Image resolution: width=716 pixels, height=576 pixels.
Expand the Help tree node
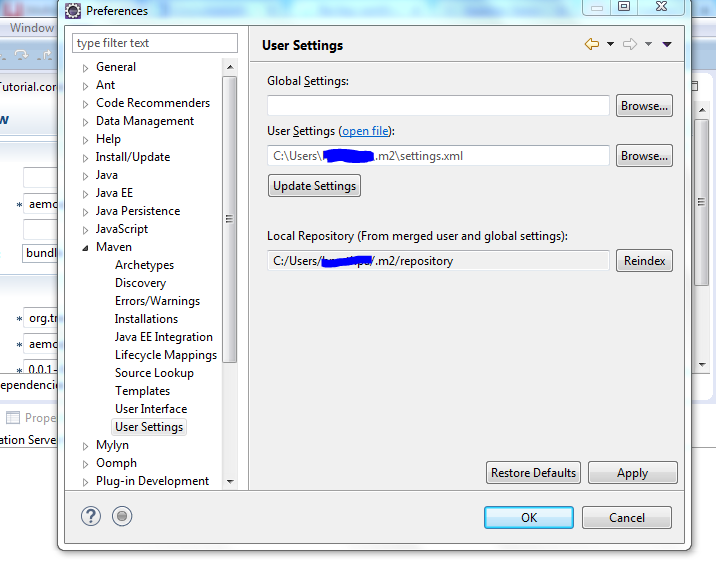click(85, 140)
